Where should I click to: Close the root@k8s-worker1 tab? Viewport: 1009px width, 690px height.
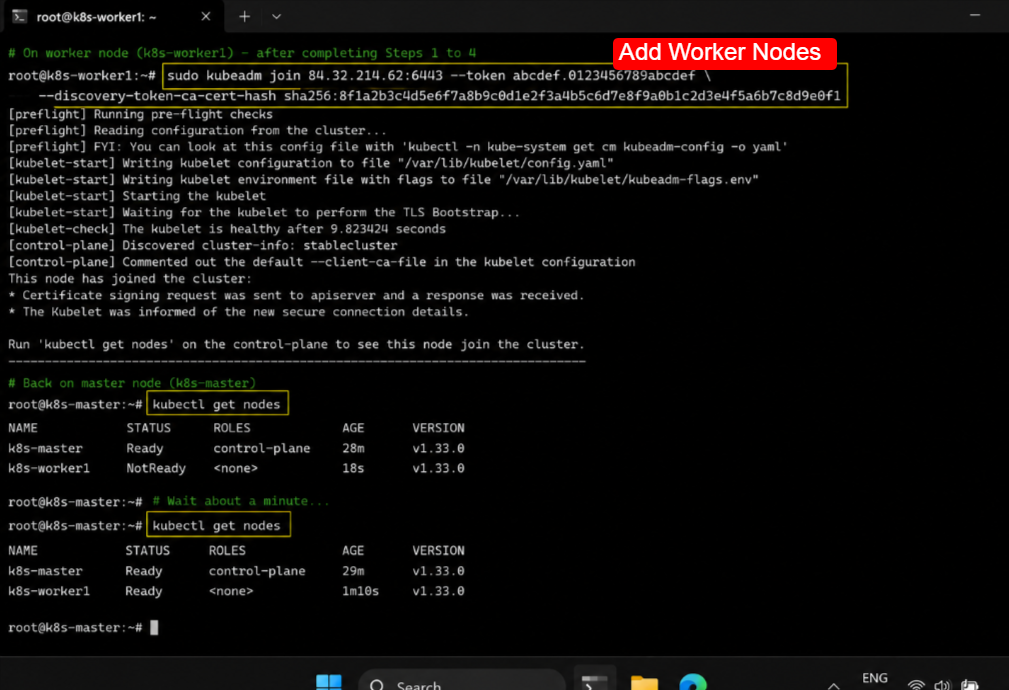click(205, 17)
